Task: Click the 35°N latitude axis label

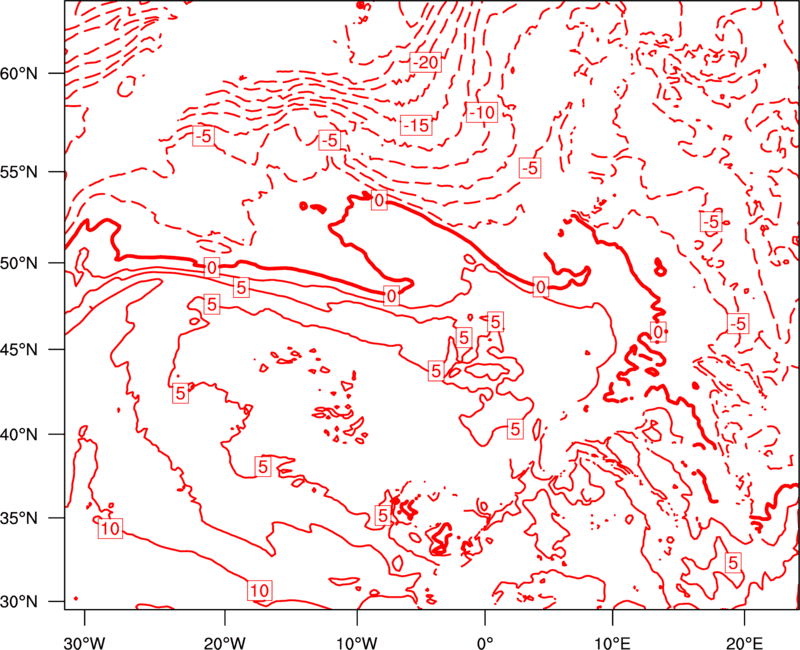Action: click(x=19, y=518)
